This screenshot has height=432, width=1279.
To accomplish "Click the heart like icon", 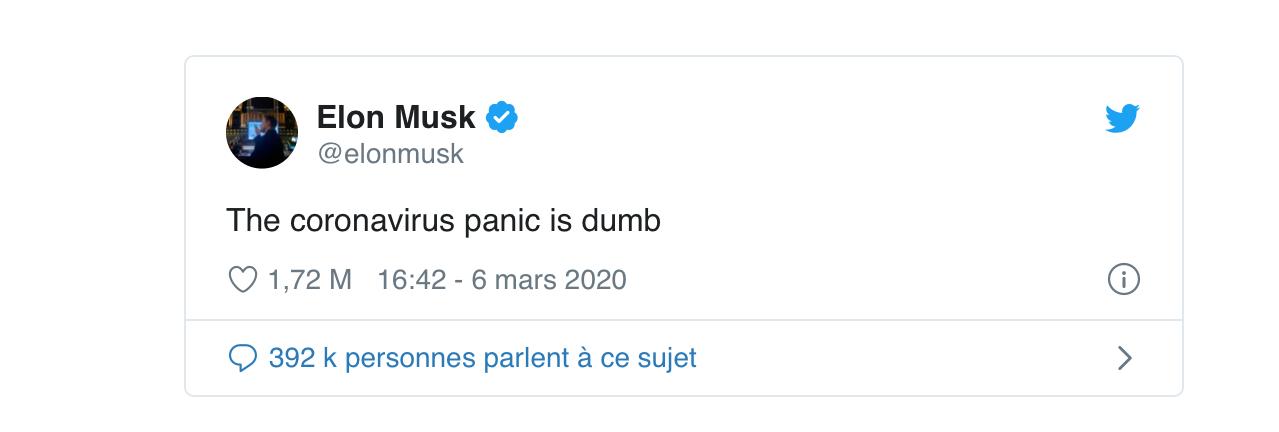I will [x=243, y=280].
